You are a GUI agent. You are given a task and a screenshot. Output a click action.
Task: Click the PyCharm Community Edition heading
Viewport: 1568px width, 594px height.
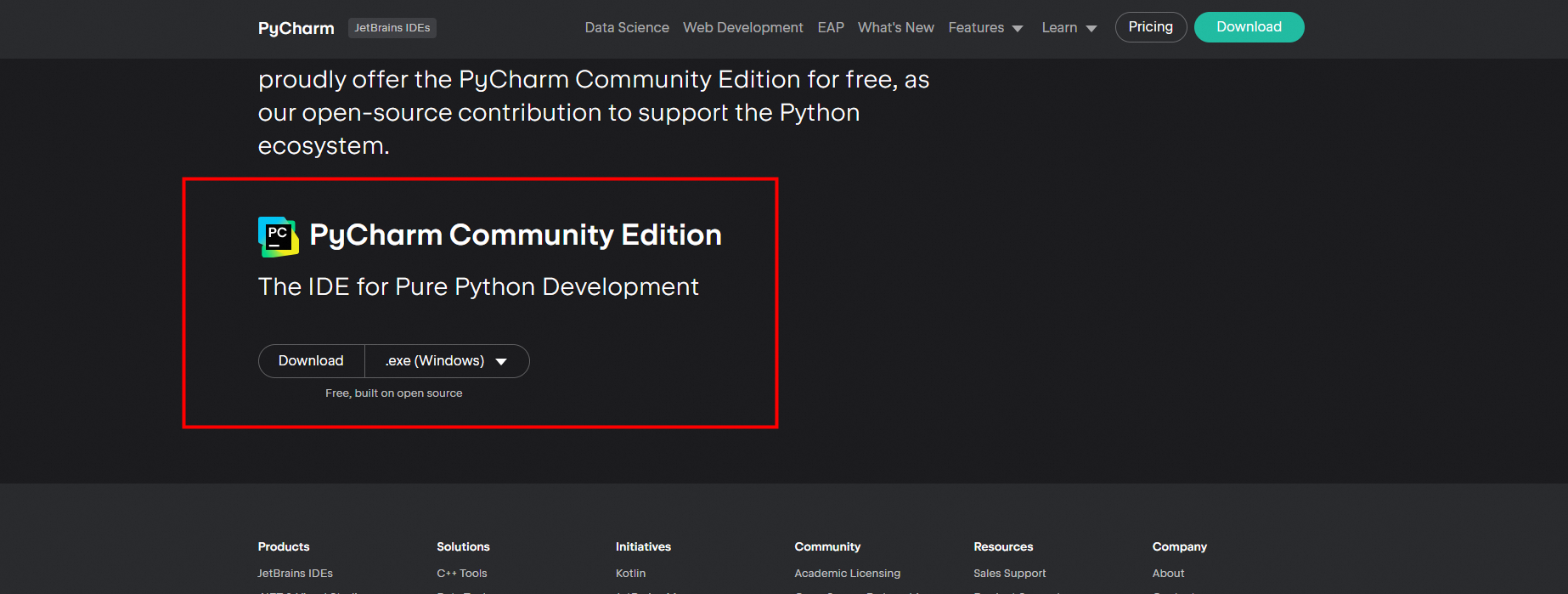tap(515, 235)
